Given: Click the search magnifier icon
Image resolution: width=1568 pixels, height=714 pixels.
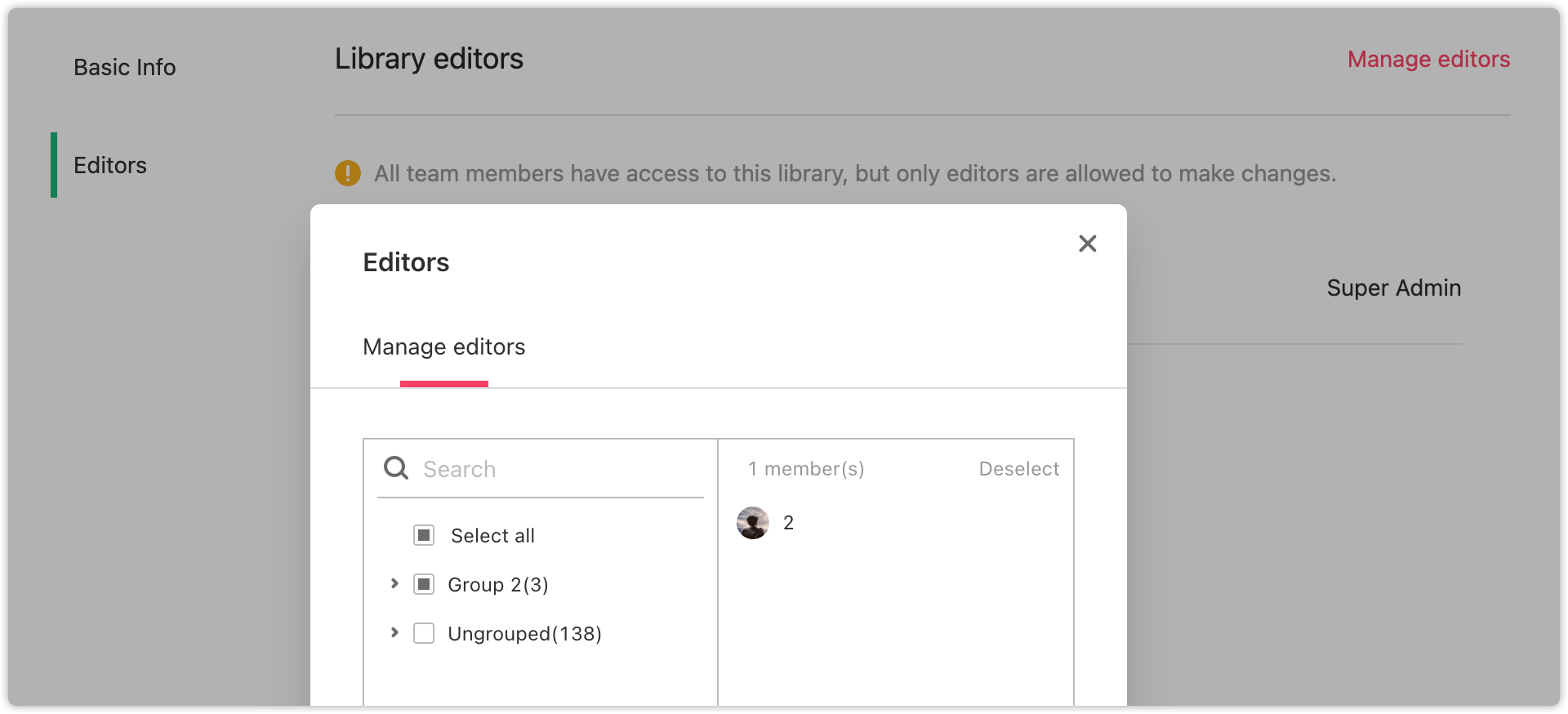Looking at the screenshot, I should coord(396,468).
